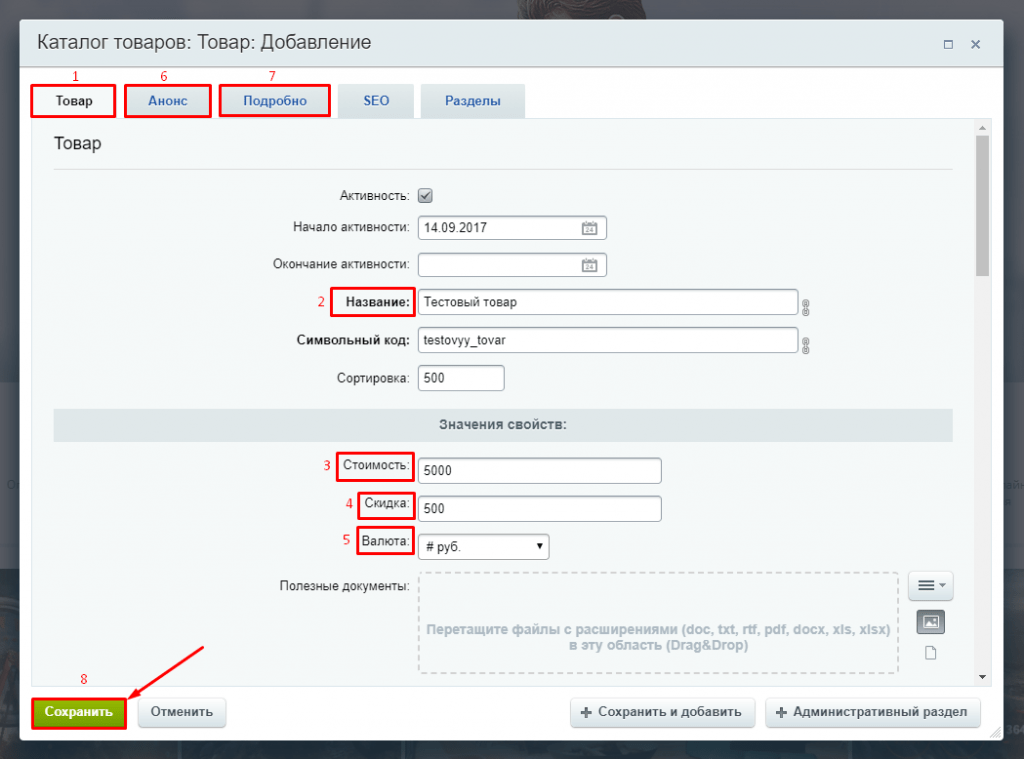Click the file document icon below image icon
The width and height of the screenshot is (1024, 759).
[930, 653]
